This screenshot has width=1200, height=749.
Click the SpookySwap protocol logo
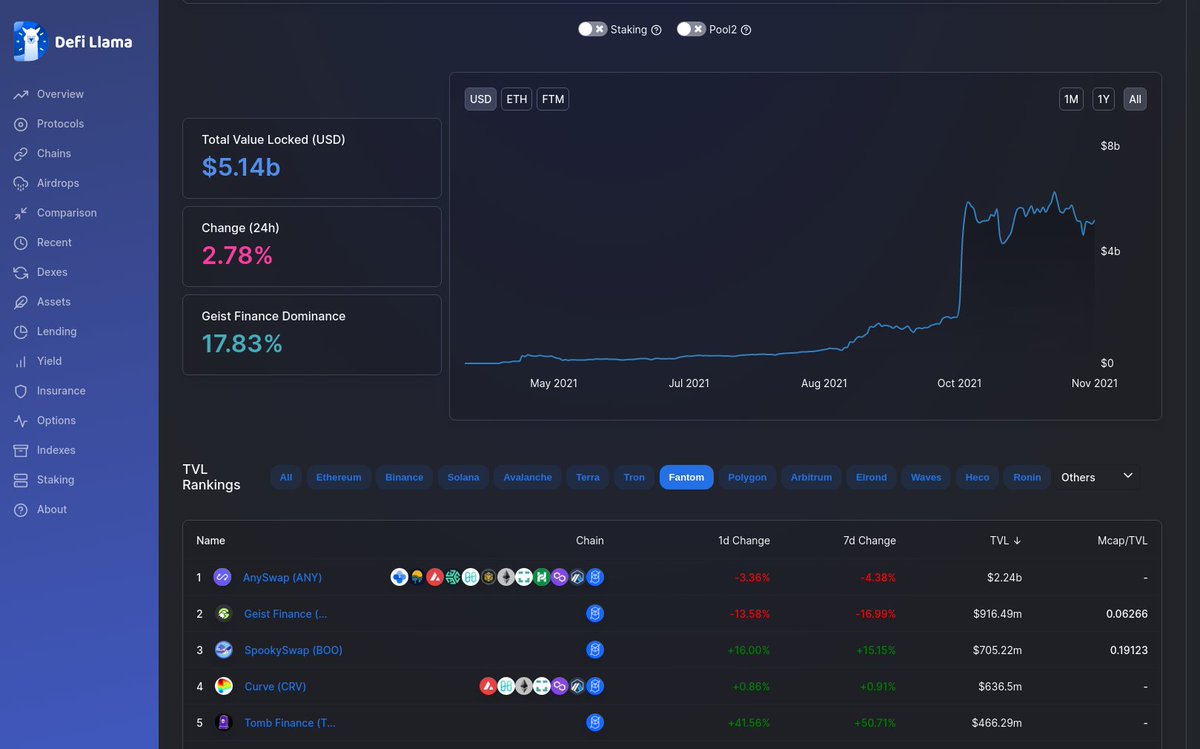(x=223, y=650)
